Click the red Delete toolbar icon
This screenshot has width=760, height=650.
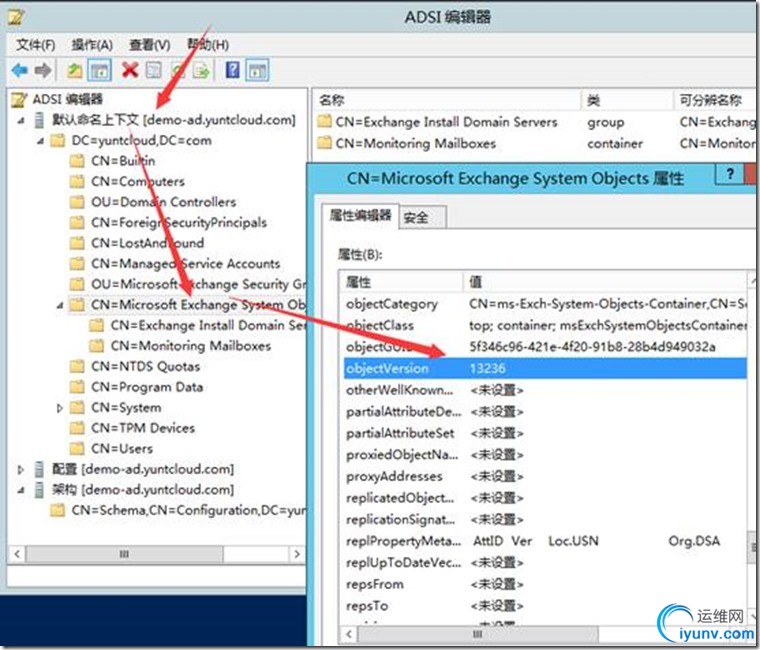point(130,71)
